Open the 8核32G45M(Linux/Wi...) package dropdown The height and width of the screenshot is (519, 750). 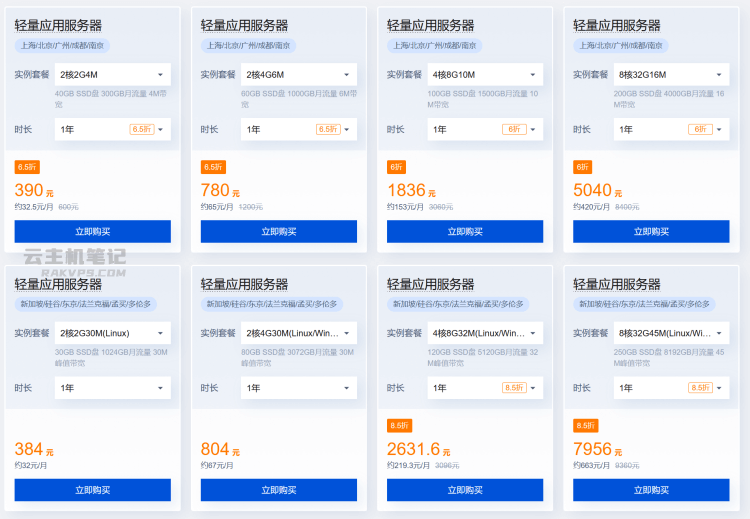coord(671,333)
